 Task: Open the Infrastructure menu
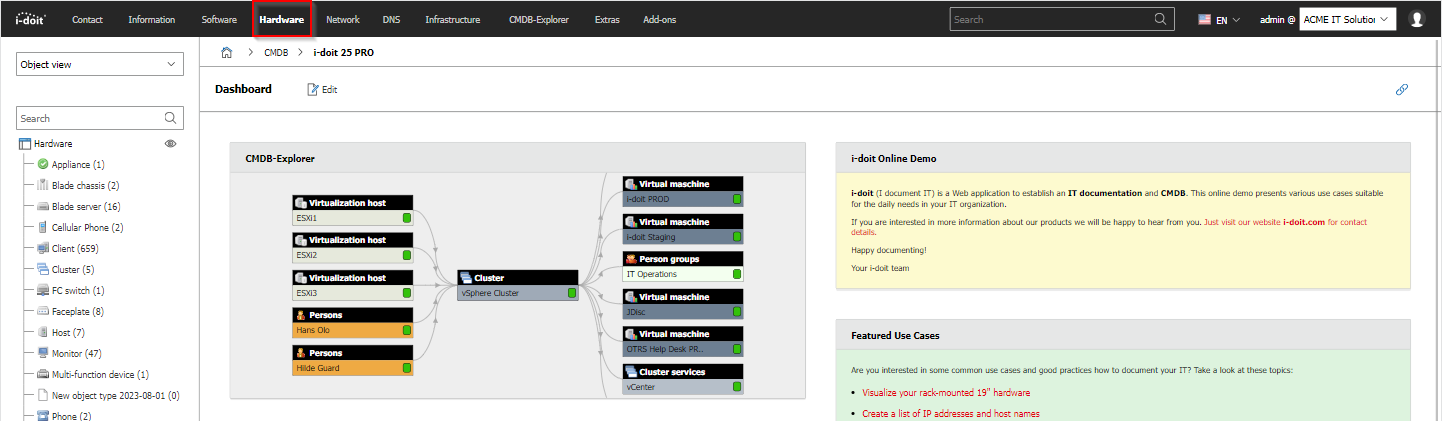452,19
